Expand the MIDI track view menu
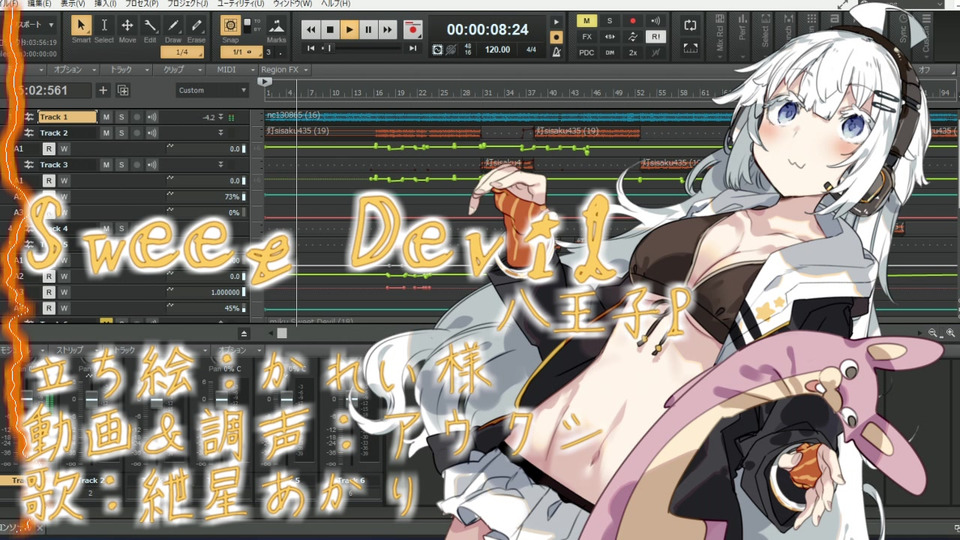This screenshot has width=960, height=540. coord(231,70)
